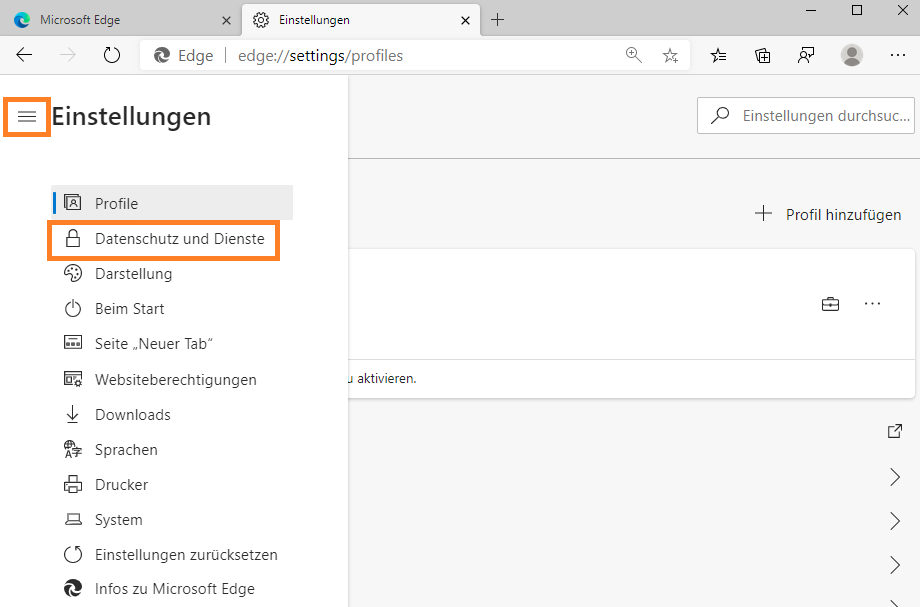The width and height of the screenshot is (920, 607).
Task: Open the profile card more options menu
Action: click(x=872, y=303)
